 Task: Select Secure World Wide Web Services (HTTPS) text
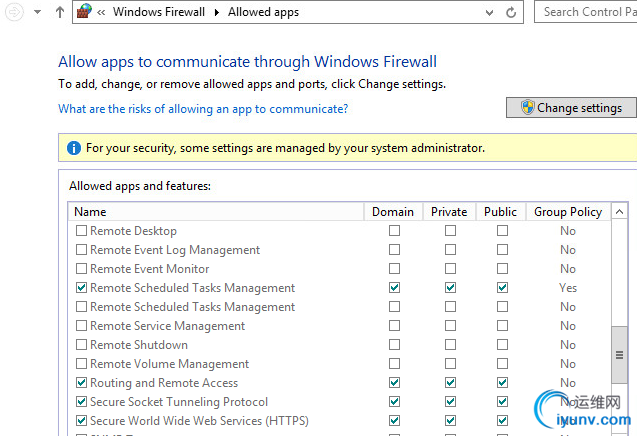point(199,421)
